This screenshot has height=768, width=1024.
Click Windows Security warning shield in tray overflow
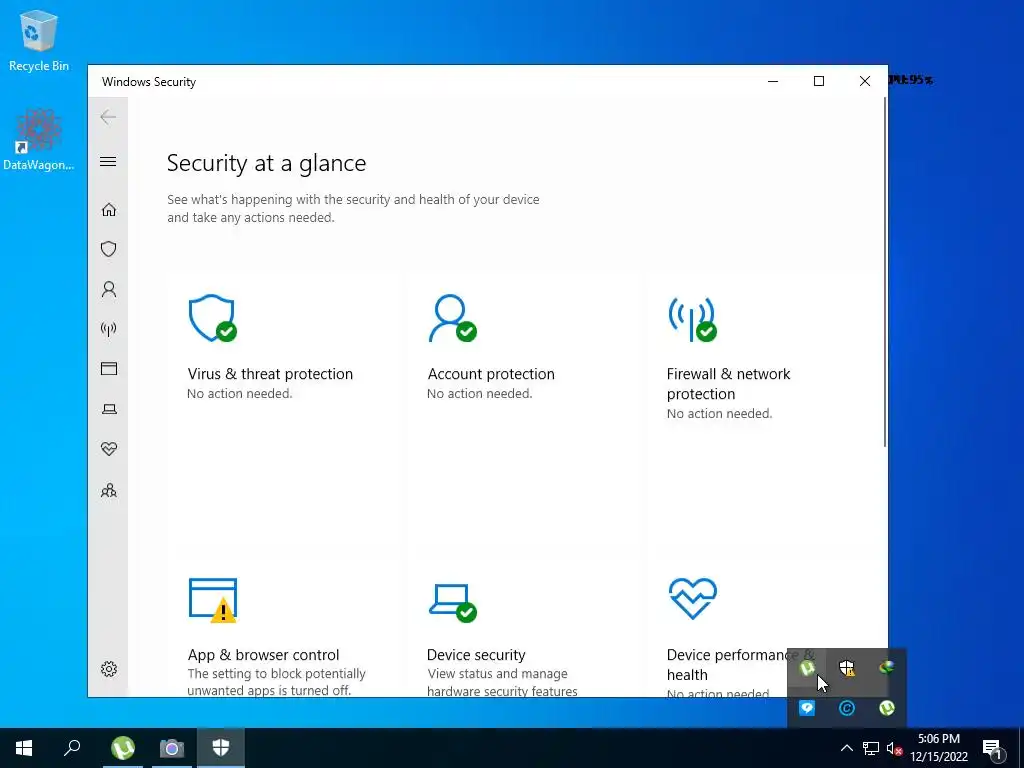pos(847,668)
